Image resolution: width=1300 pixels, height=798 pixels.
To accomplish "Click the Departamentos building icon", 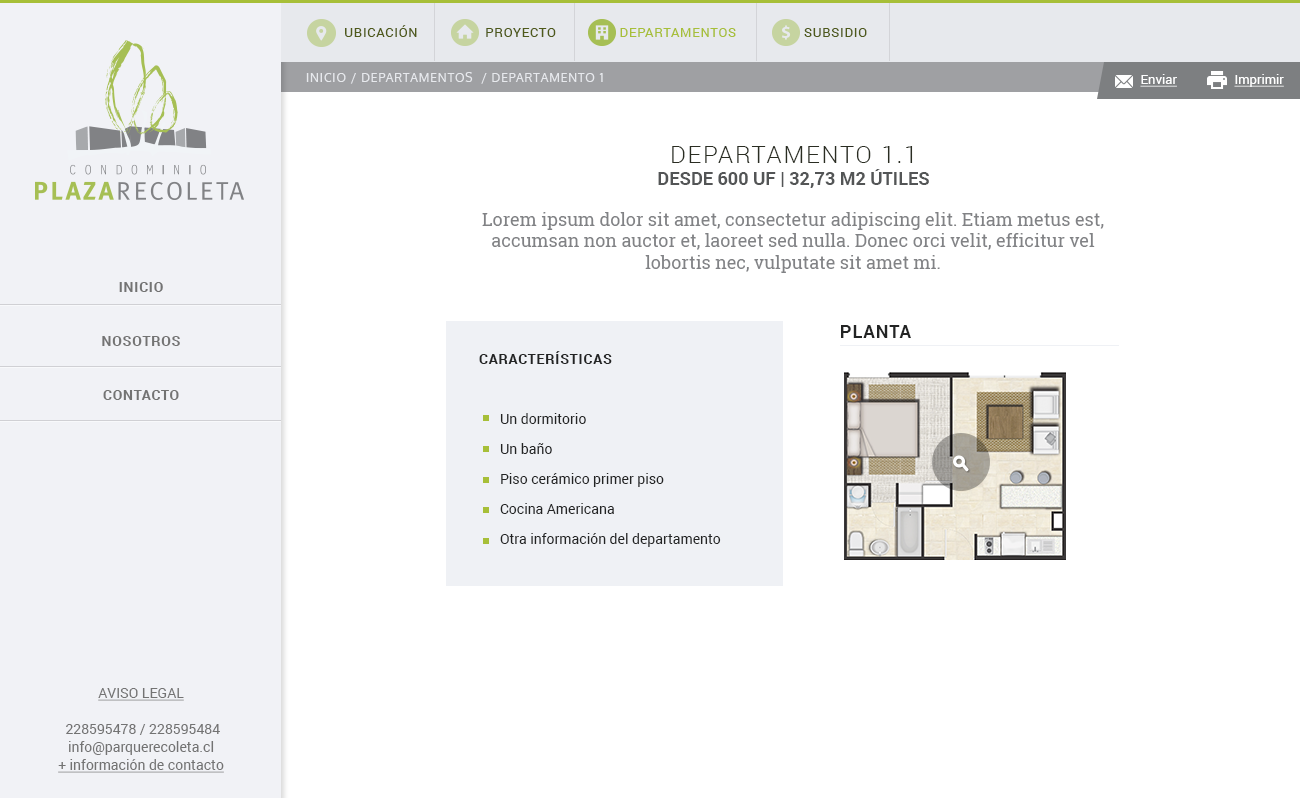I will point(601,33).
